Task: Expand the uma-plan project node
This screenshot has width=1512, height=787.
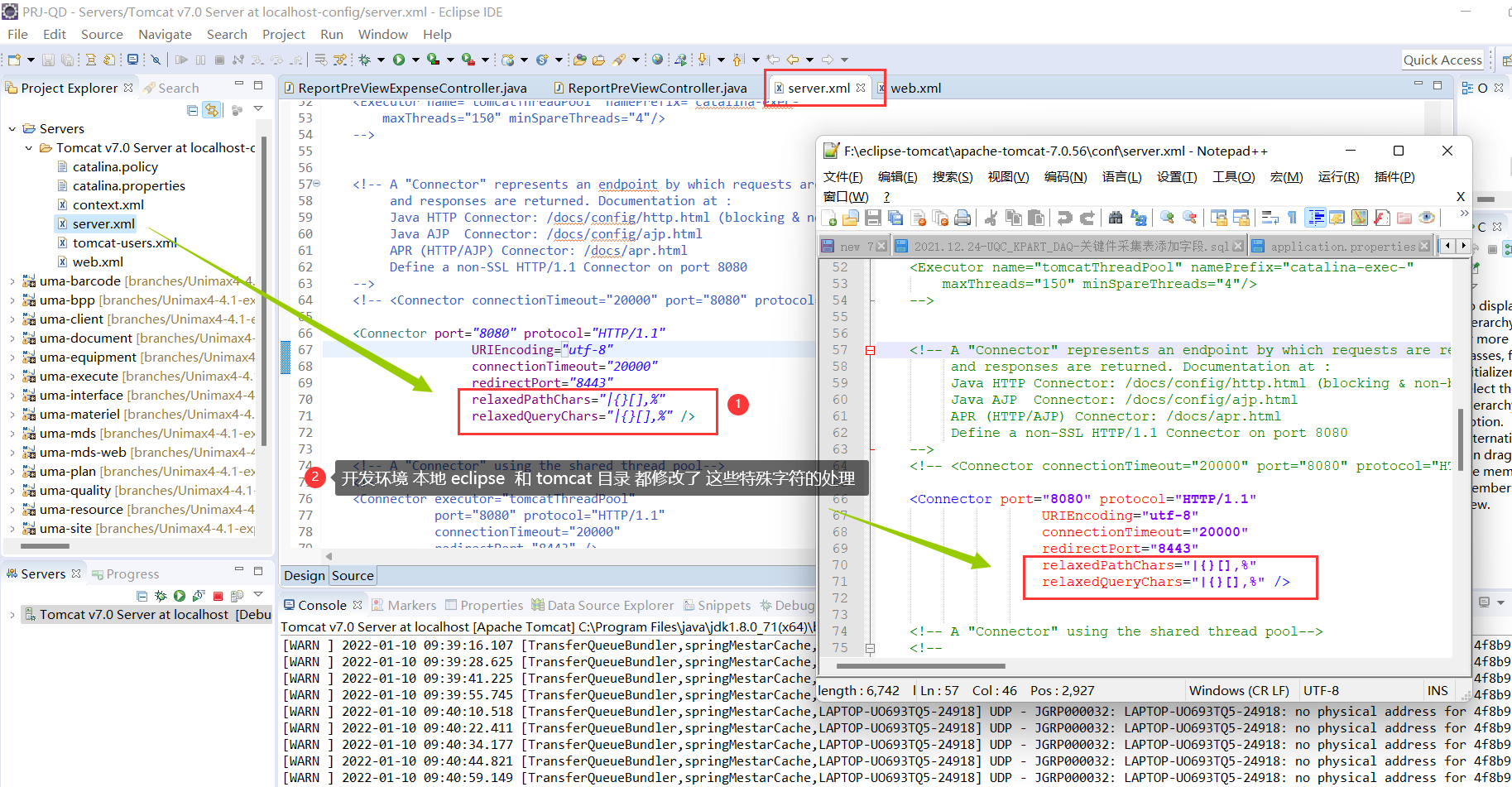Action: coord(12,471)
